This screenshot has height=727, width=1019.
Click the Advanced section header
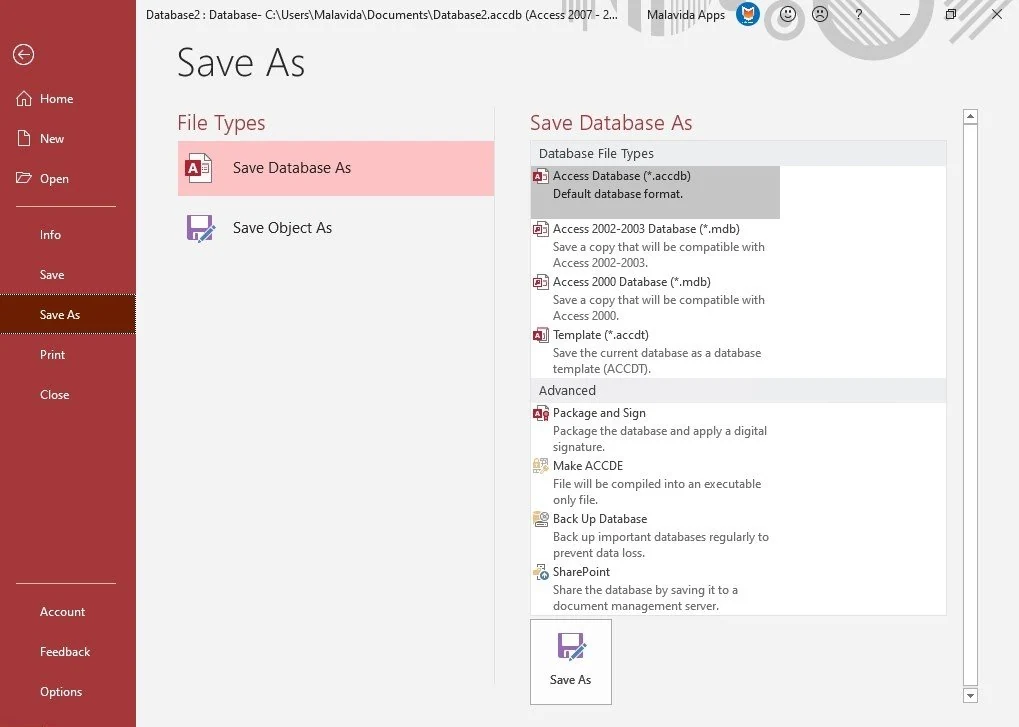coord(567,390)
